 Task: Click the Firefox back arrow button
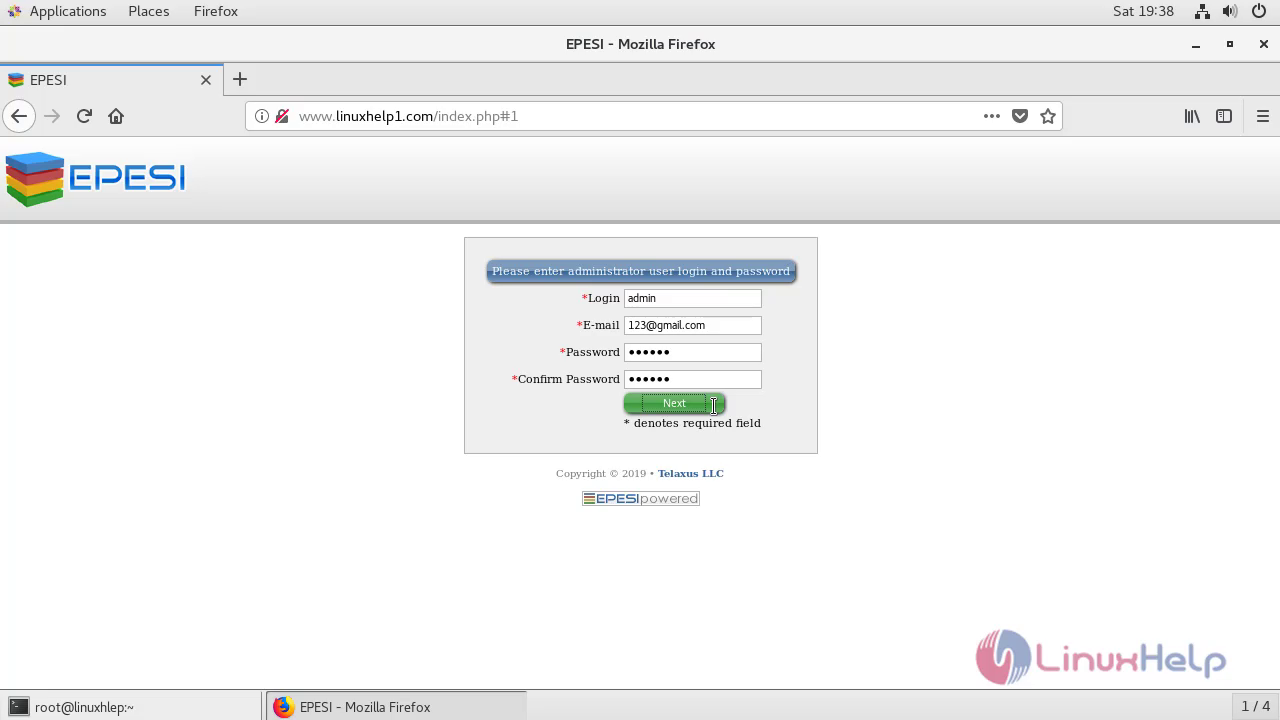pos(19,116)
